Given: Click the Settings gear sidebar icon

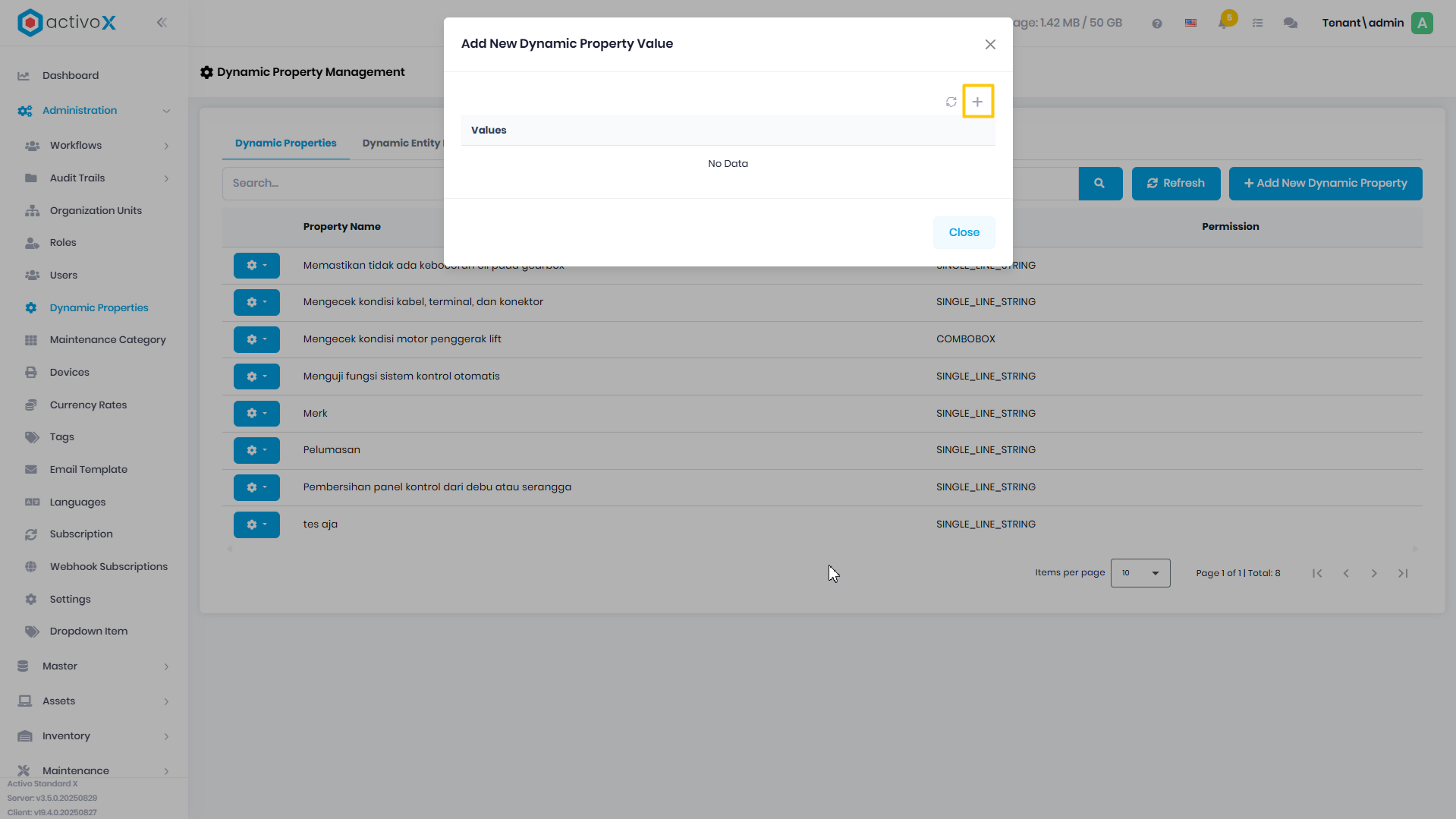Looking at the screenshot, I should coord(31,600).
